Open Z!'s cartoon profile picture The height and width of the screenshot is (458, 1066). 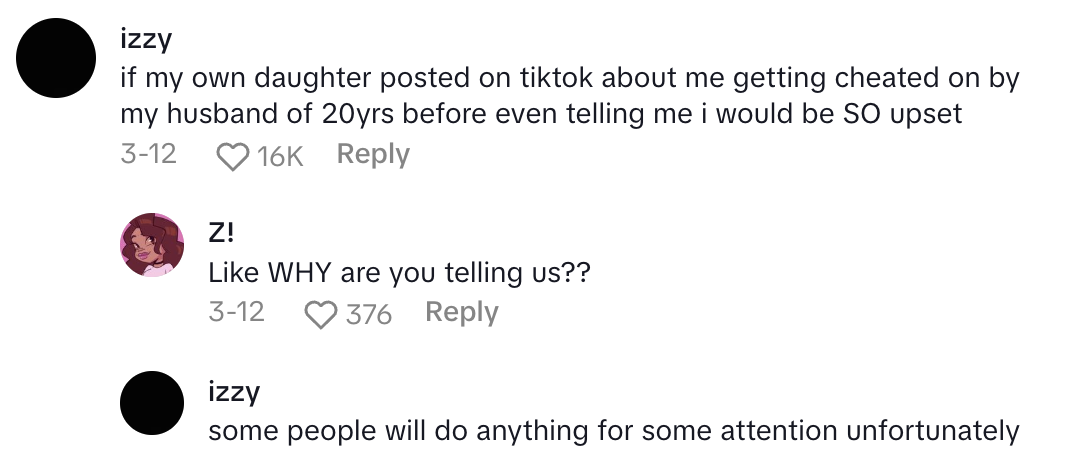[x=152, y=244]
